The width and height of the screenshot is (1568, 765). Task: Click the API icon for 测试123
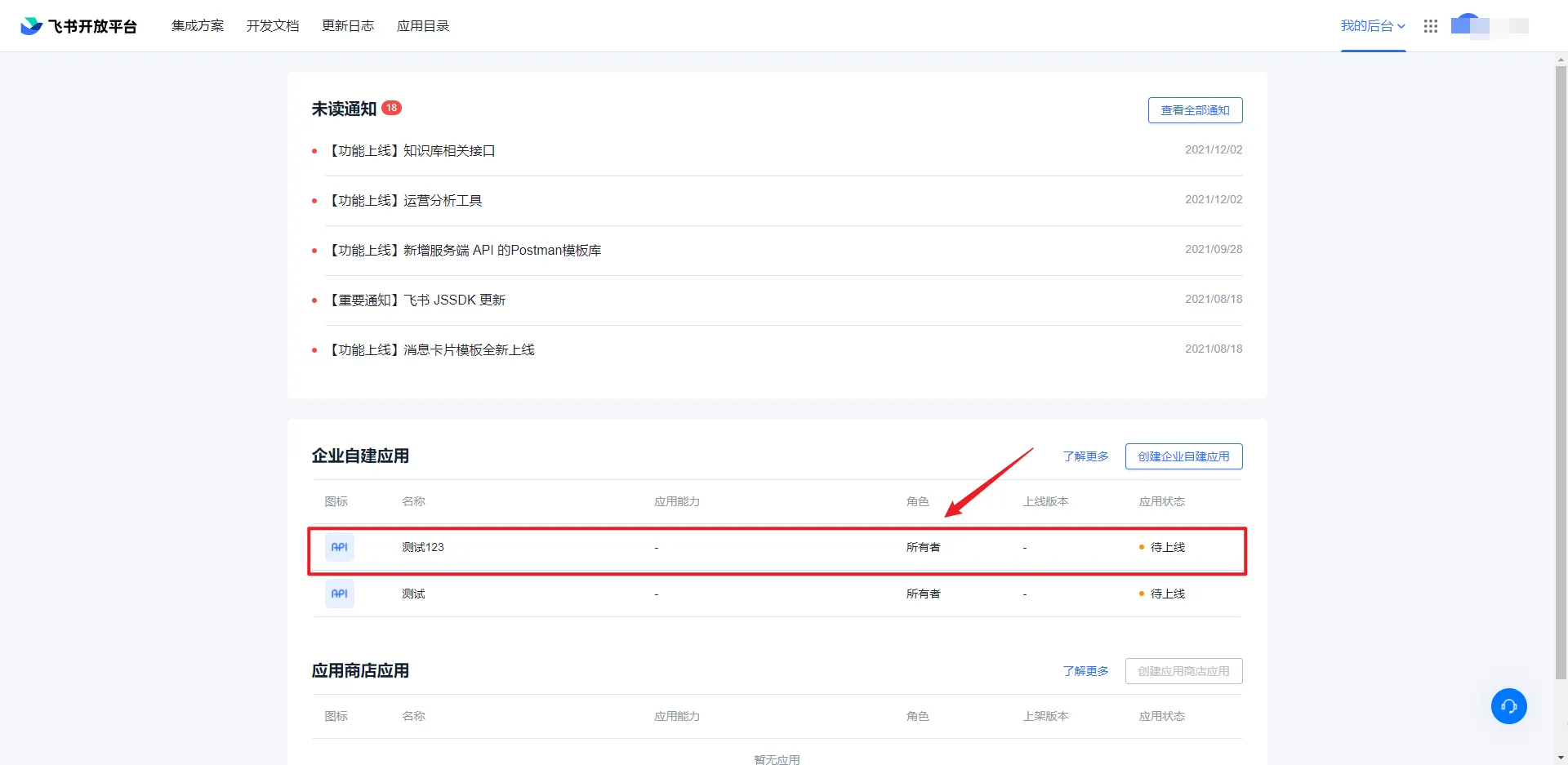click(339, 547)
